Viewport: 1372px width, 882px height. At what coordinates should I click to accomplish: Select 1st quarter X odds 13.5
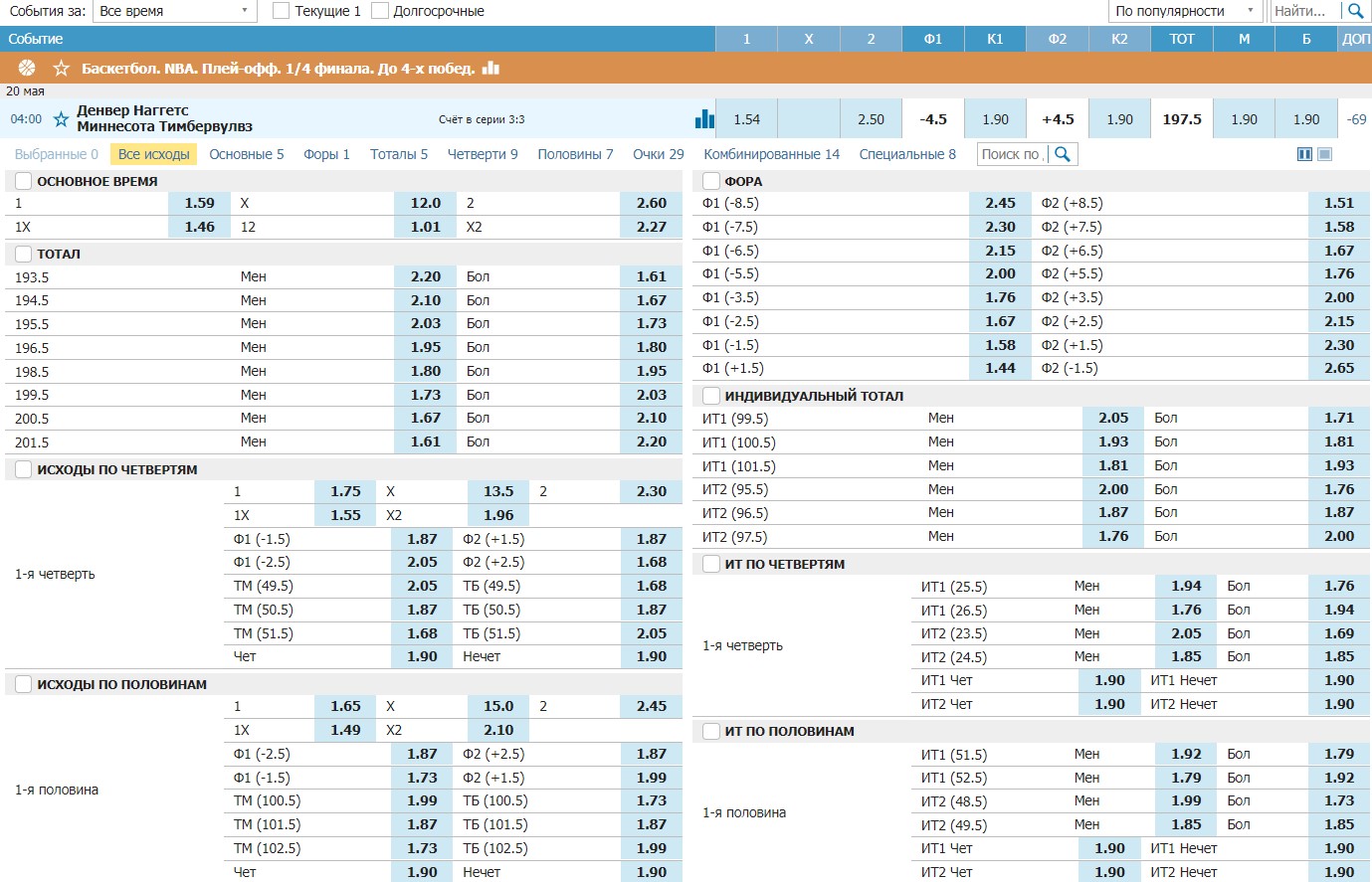(498, 491)
